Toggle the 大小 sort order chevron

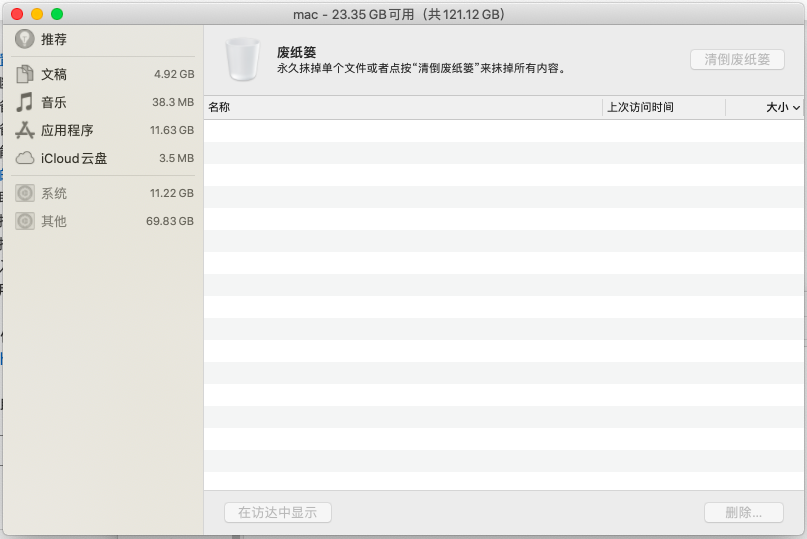797,108
